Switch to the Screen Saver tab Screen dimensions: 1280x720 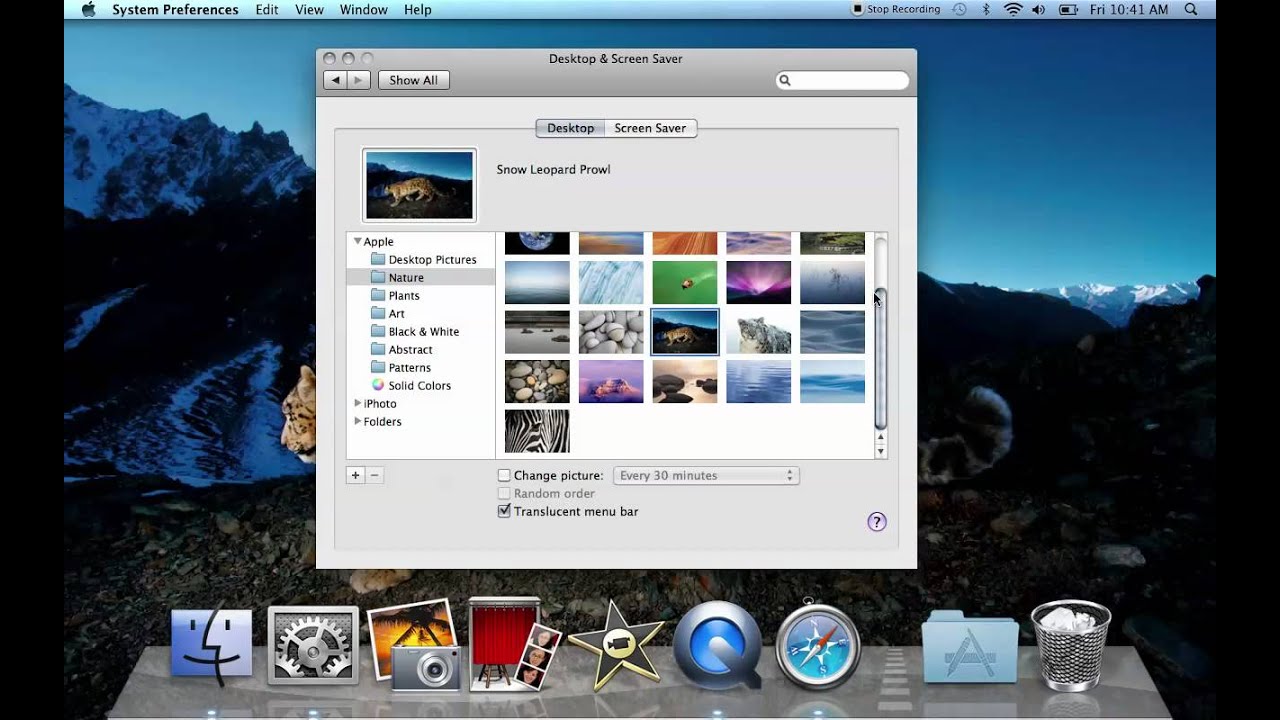pyautogui.click(x=651, y=128)
